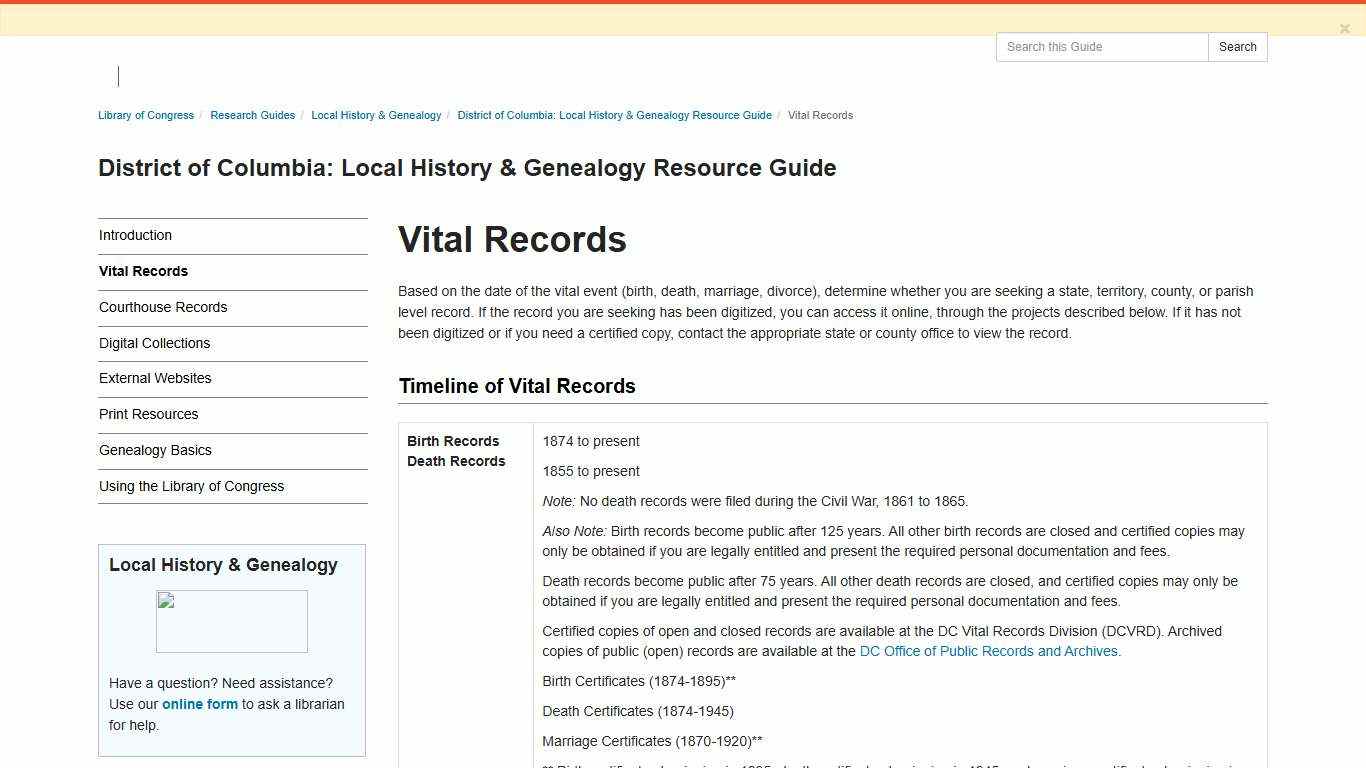Screen dimensions: 1366x768
Task: Click the guide title heading link
Action: [467, 168]
